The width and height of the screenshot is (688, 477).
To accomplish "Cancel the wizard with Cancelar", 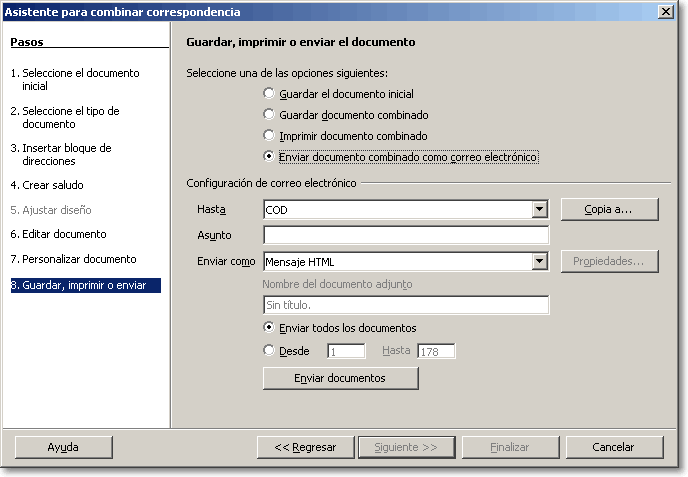I will [614, 447].
